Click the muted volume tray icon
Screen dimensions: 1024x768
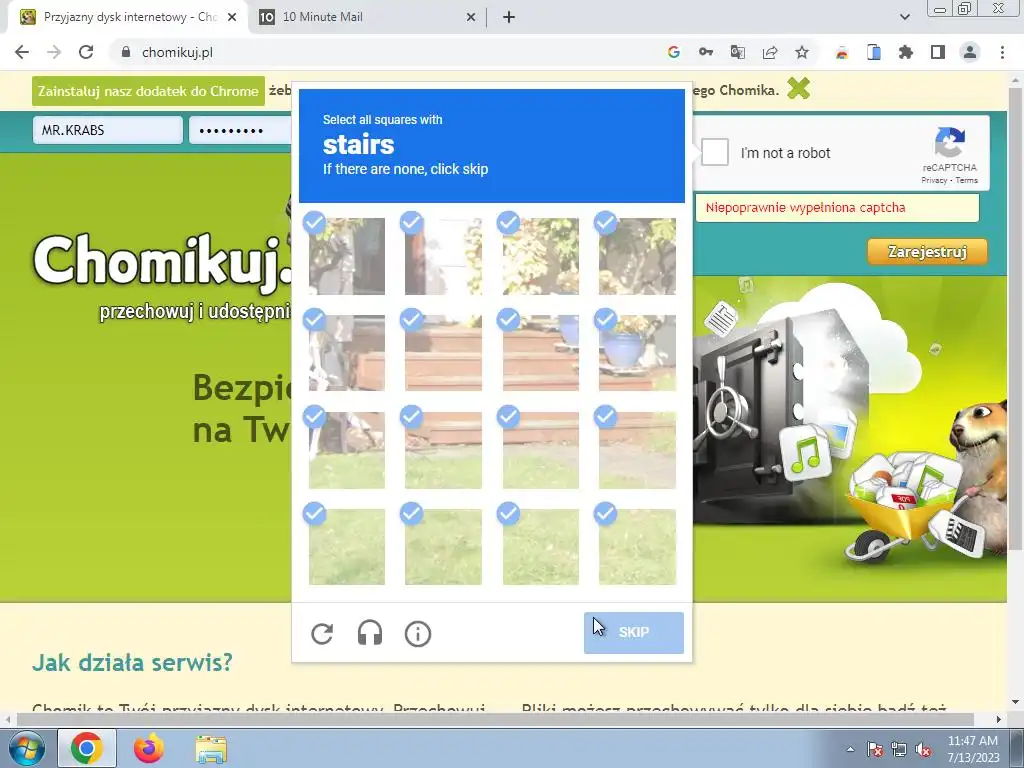923,749
